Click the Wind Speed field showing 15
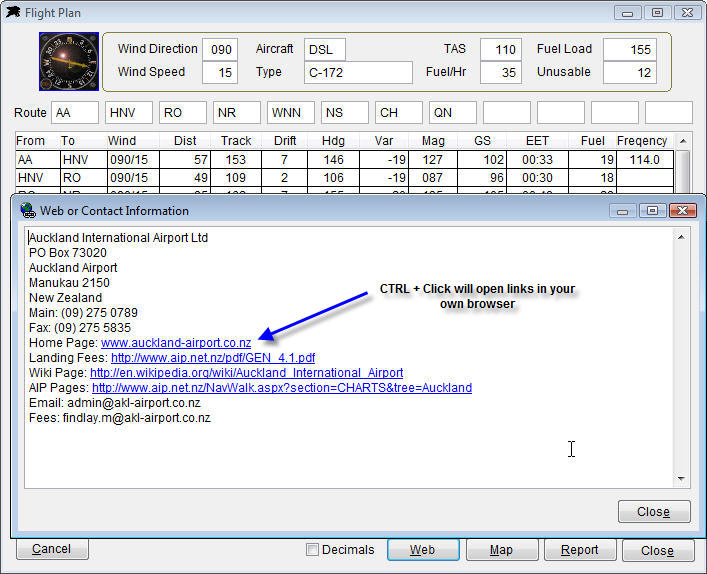The height and width of the screenshot is (574, 707). click(x=220, y=72)
